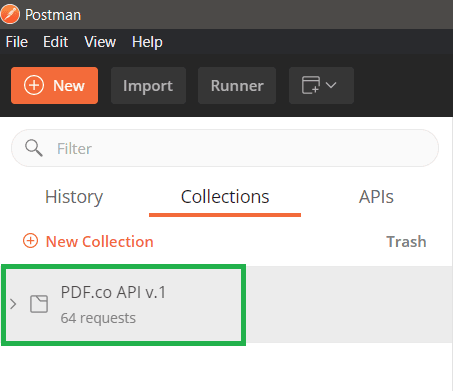
Task: Select the Collections tab
Action: coord(225,197)
